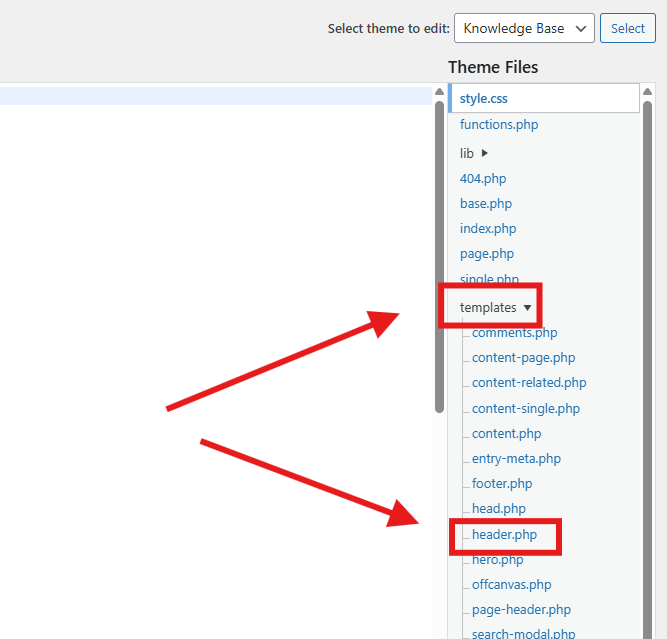Image resolution: width=667 pixels, height=639 pixels.
Task: Open the theme selection dropdown
Action: pyautogui.click(x=524, y=28)
